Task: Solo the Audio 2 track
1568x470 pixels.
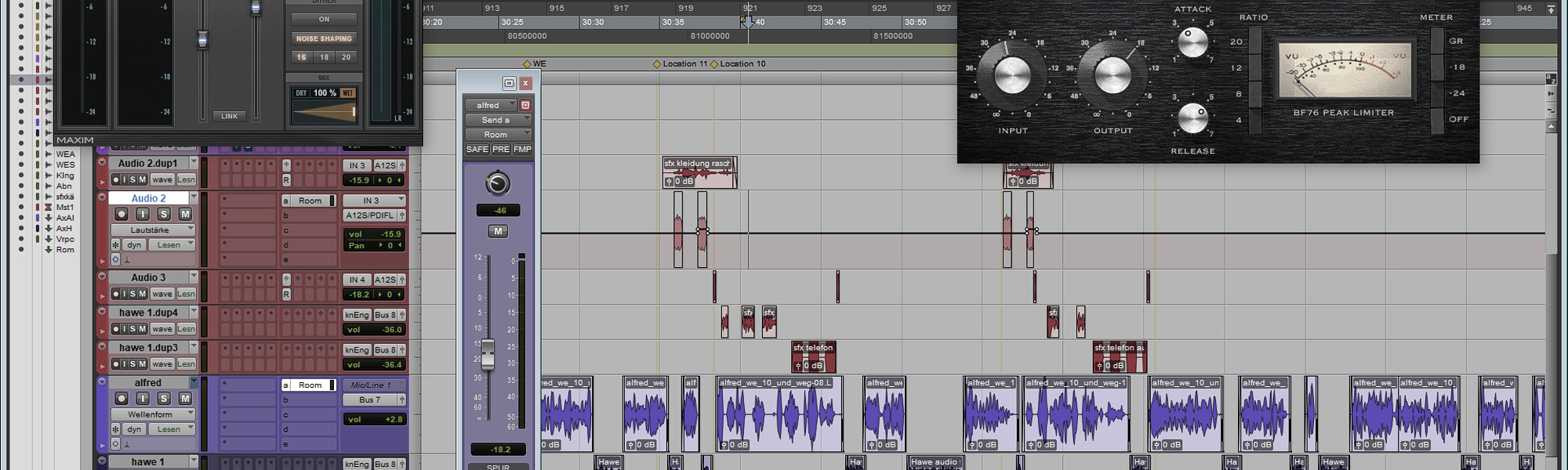Action: (164, 214)
